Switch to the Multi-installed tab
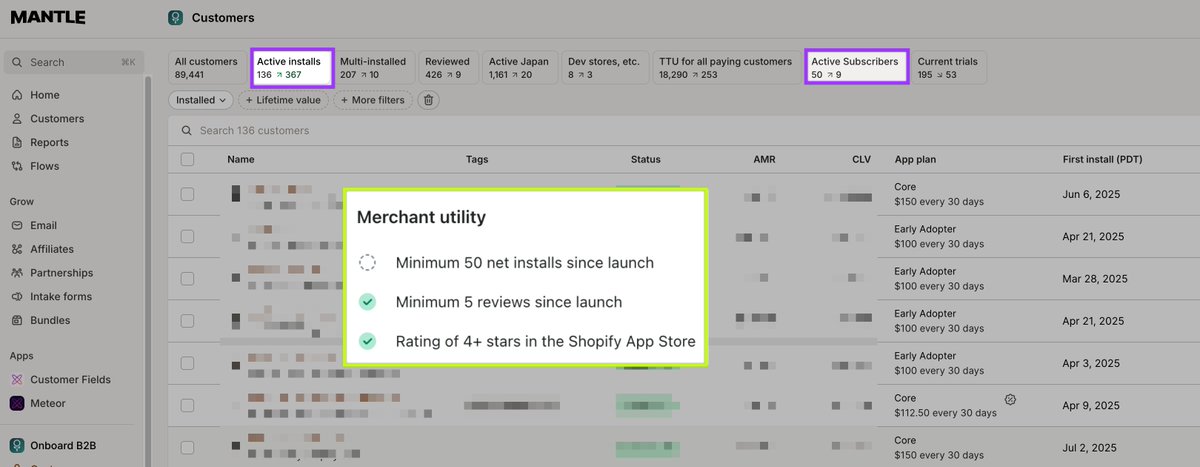The image size is (1200, 467). pyautogui.click(x=373, y=67)
